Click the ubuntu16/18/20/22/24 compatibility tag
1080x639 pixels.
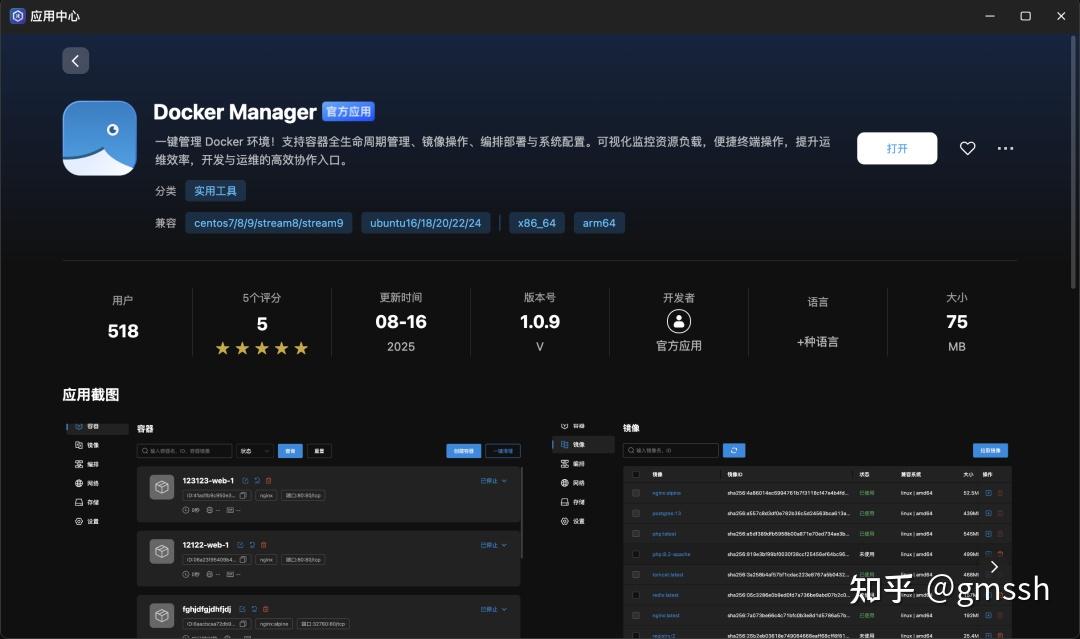pyautogui.click(x=426, y=223)
